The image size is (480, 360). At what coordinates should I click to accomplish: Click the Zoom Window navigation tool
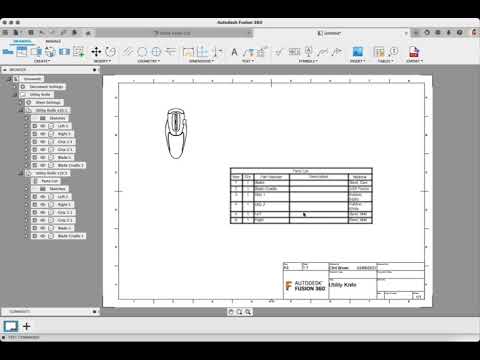(248, 312)
